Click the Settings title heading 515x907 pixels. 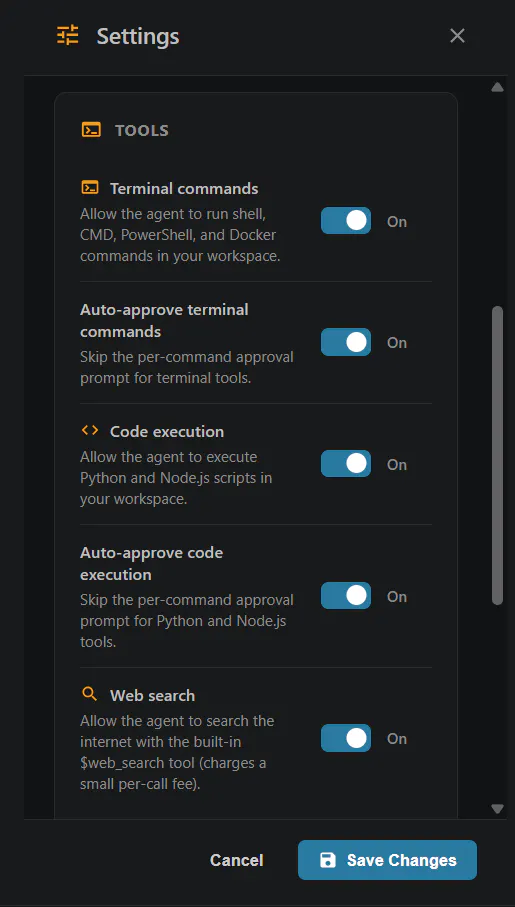click(138, 36)
